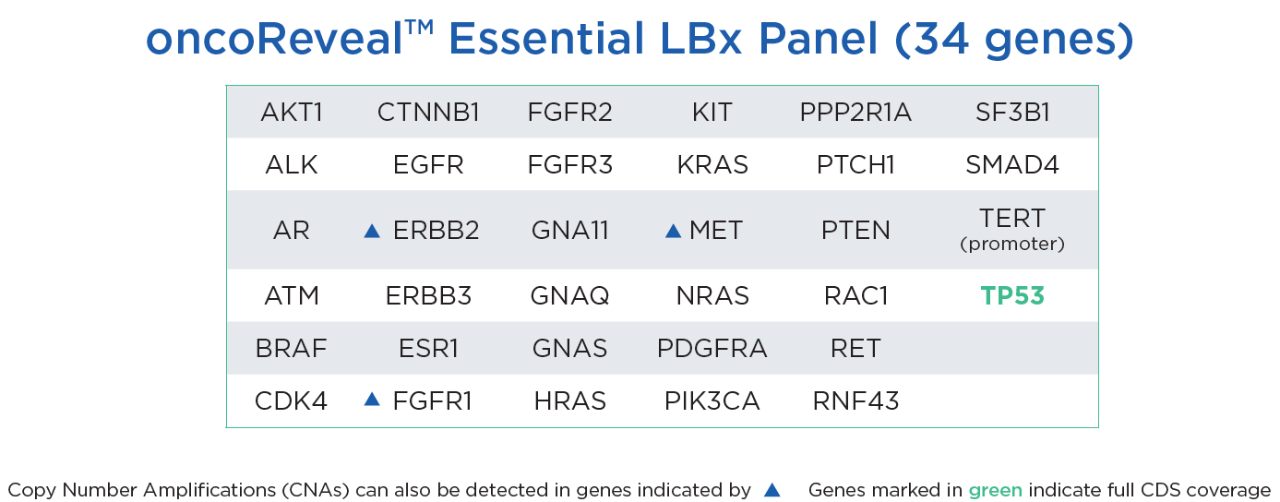Select the SMAD4 gene entry

pos(1012,165)
